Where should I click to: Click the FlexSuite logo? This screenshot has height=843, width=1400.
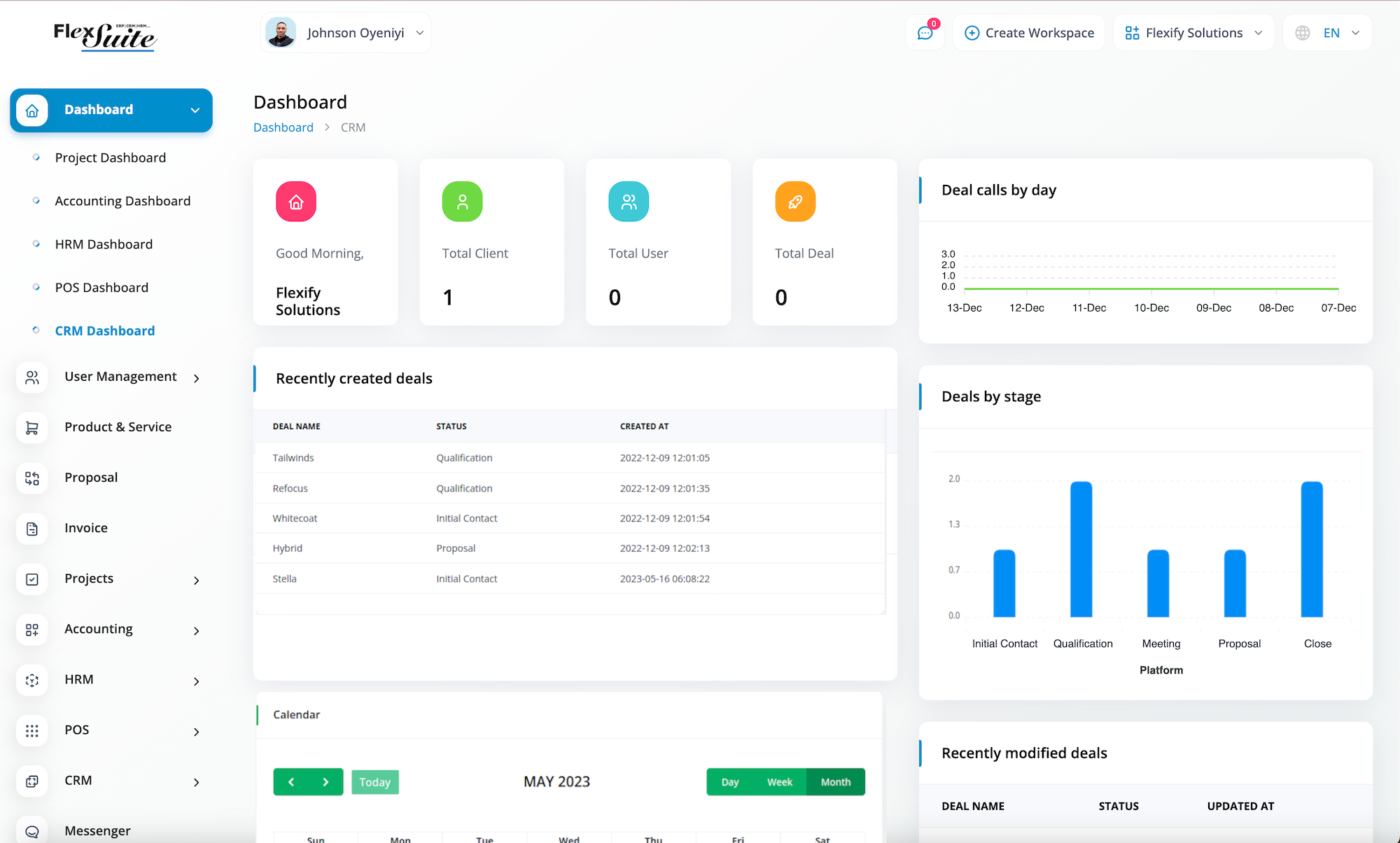[105, 36]
